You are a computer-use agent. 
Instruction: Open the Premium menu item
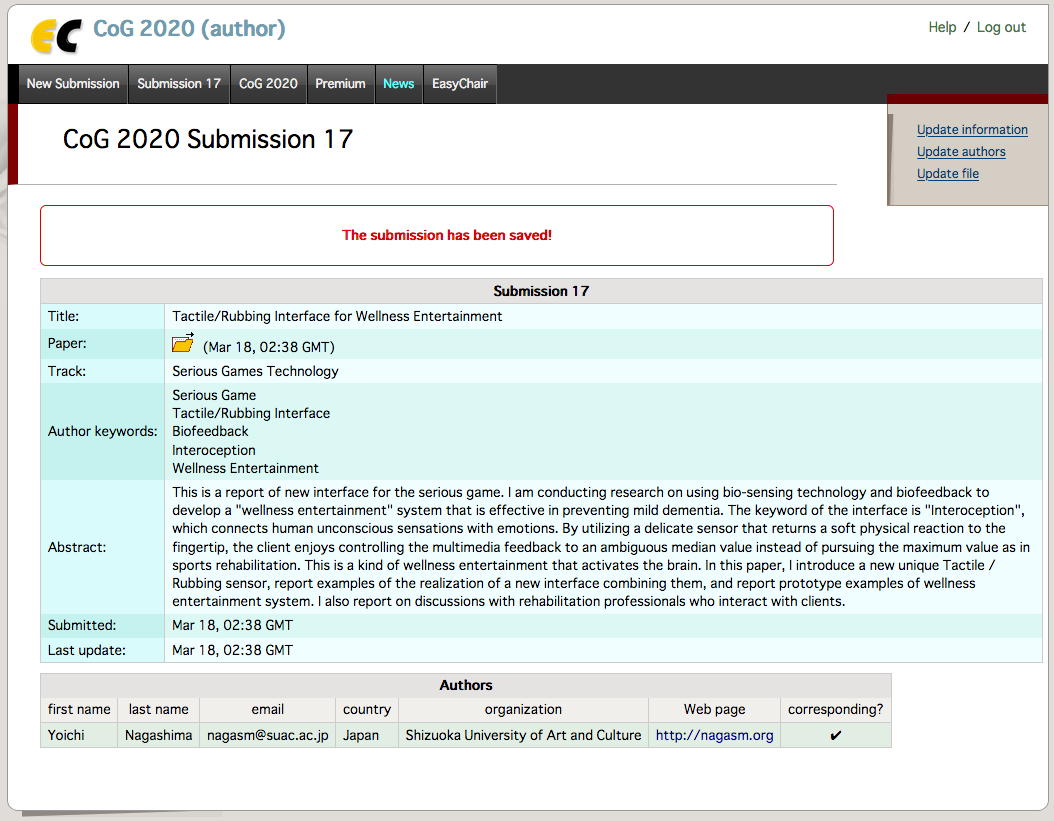pos(340,84)
